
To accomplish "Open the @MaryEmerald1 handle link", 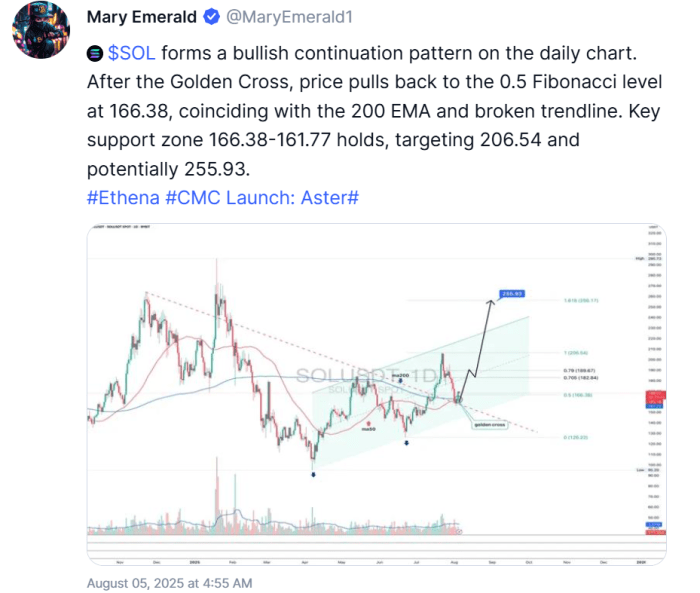I will pyautogui.click(x=289, y=17).
